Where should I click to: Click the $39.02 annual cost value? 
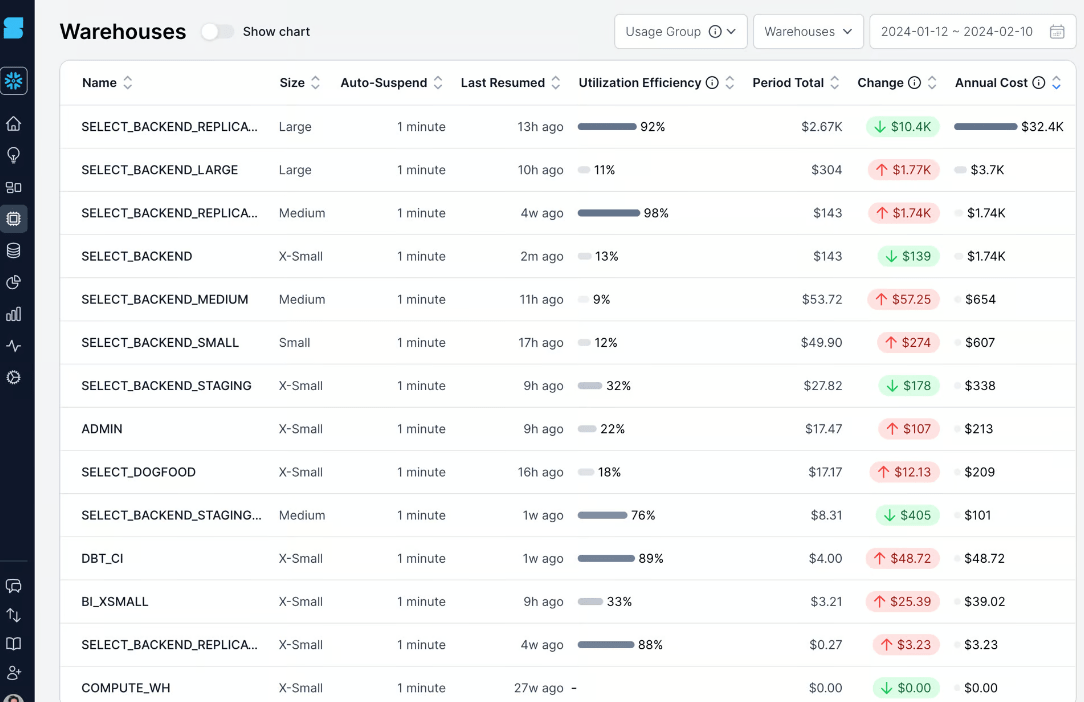(984, 602)
